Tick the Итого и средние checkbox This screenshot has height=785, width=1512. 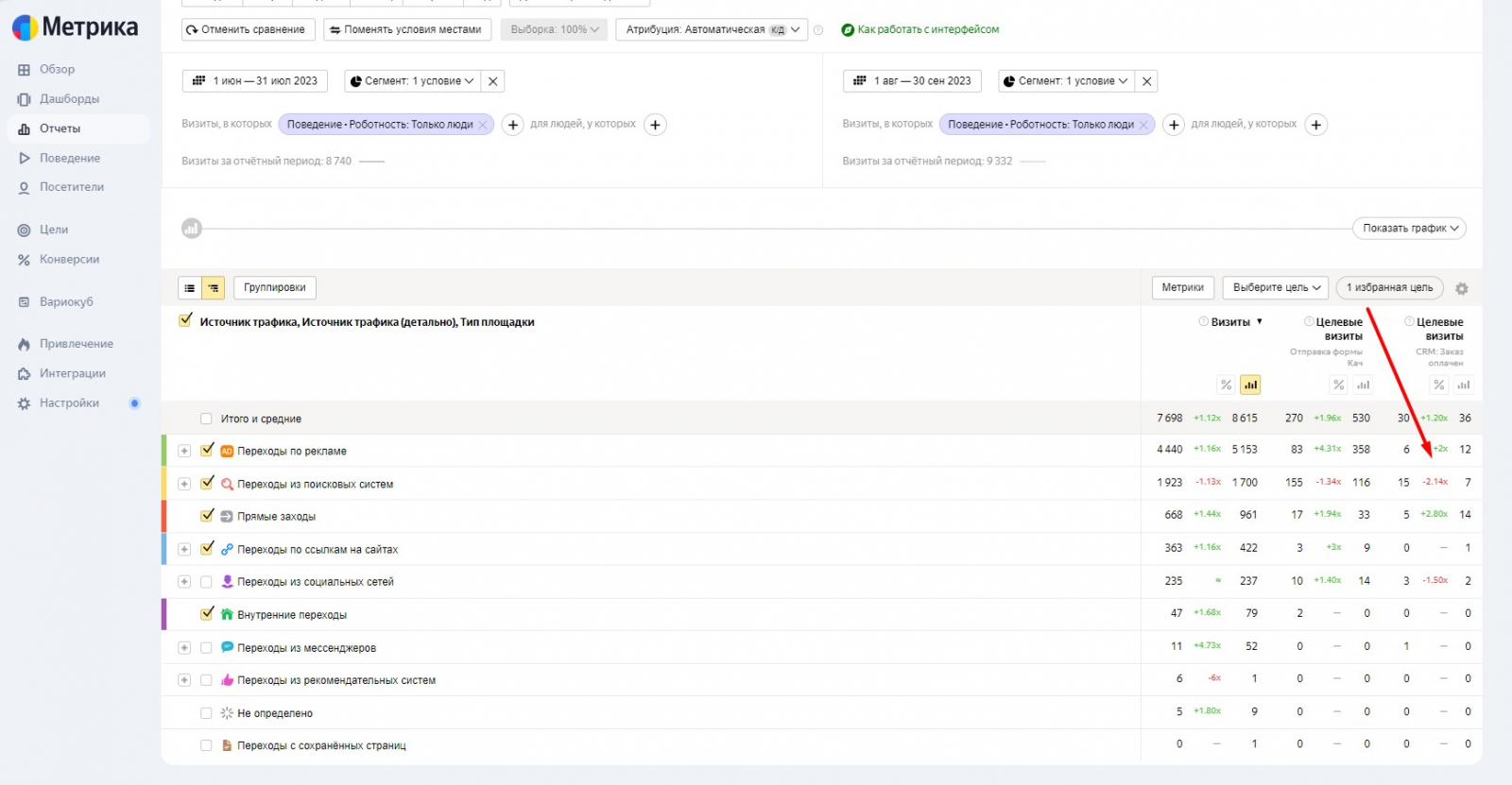[206, 418]
